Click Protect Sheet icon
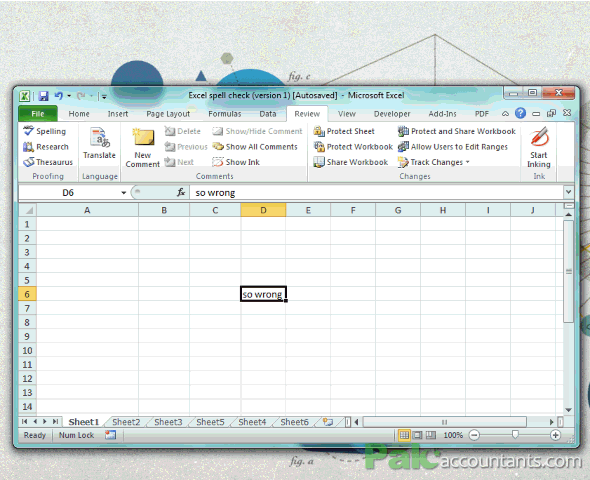 click(x=319, y=131)
